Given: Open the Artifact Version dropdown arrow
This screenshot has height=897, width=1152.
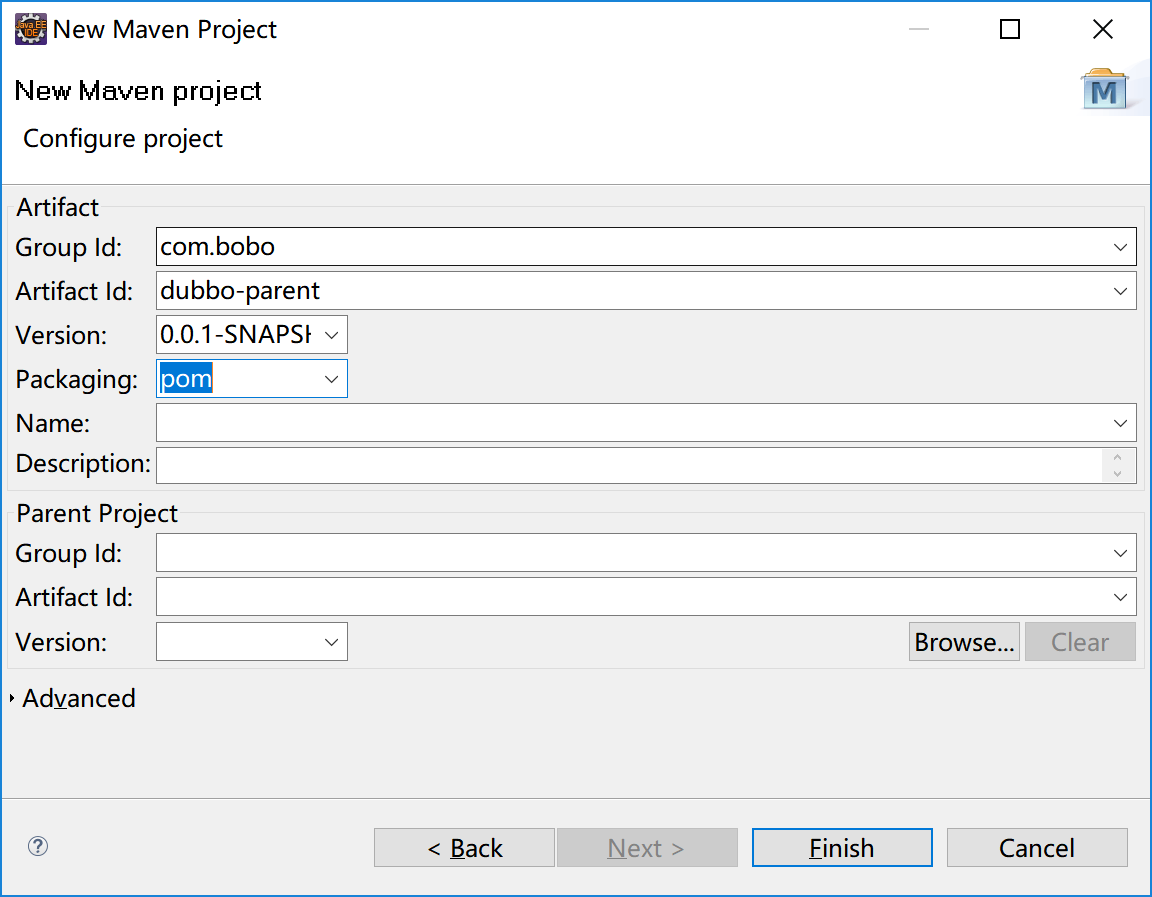Looking at the screenshot, I should (x=331, y=335).
